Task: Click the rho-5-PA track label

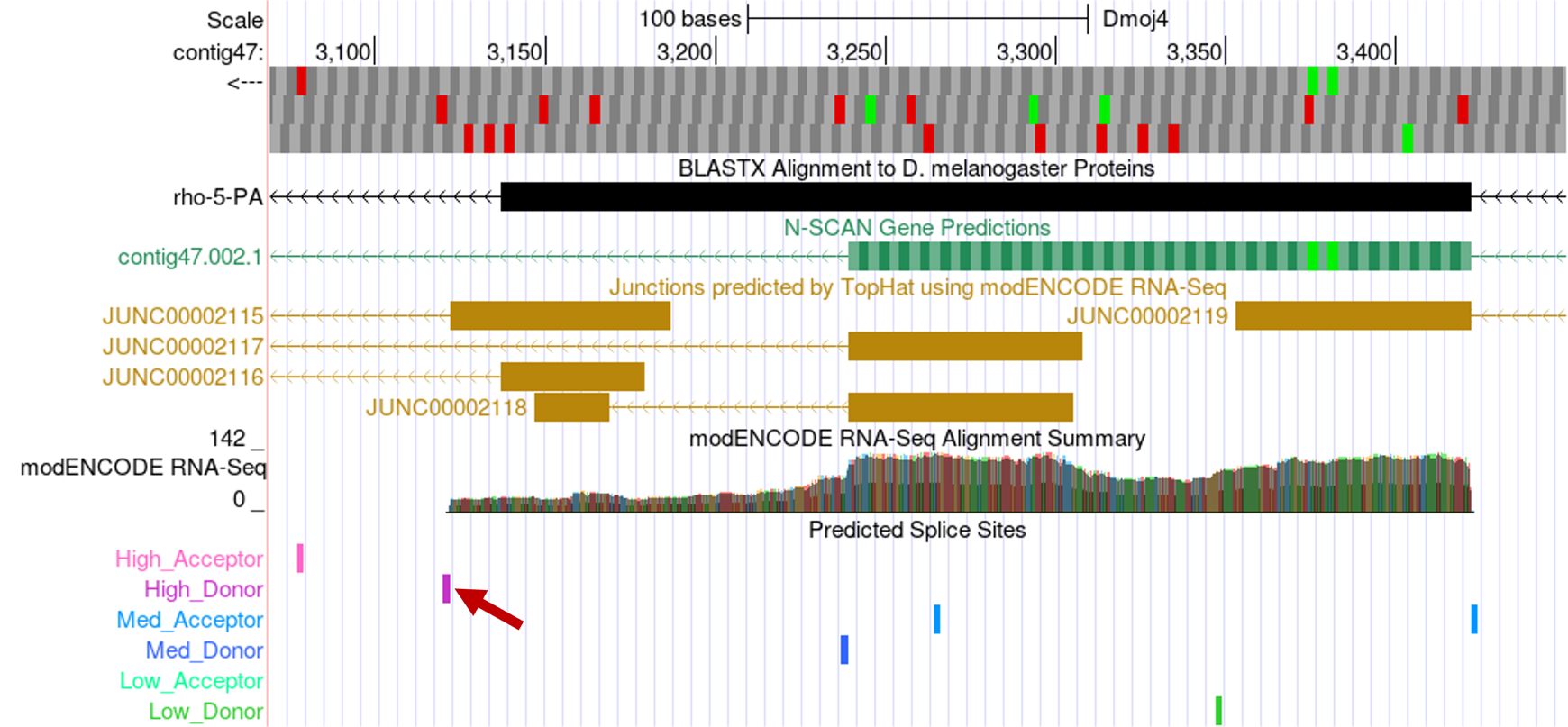Action: coord(217,197)
